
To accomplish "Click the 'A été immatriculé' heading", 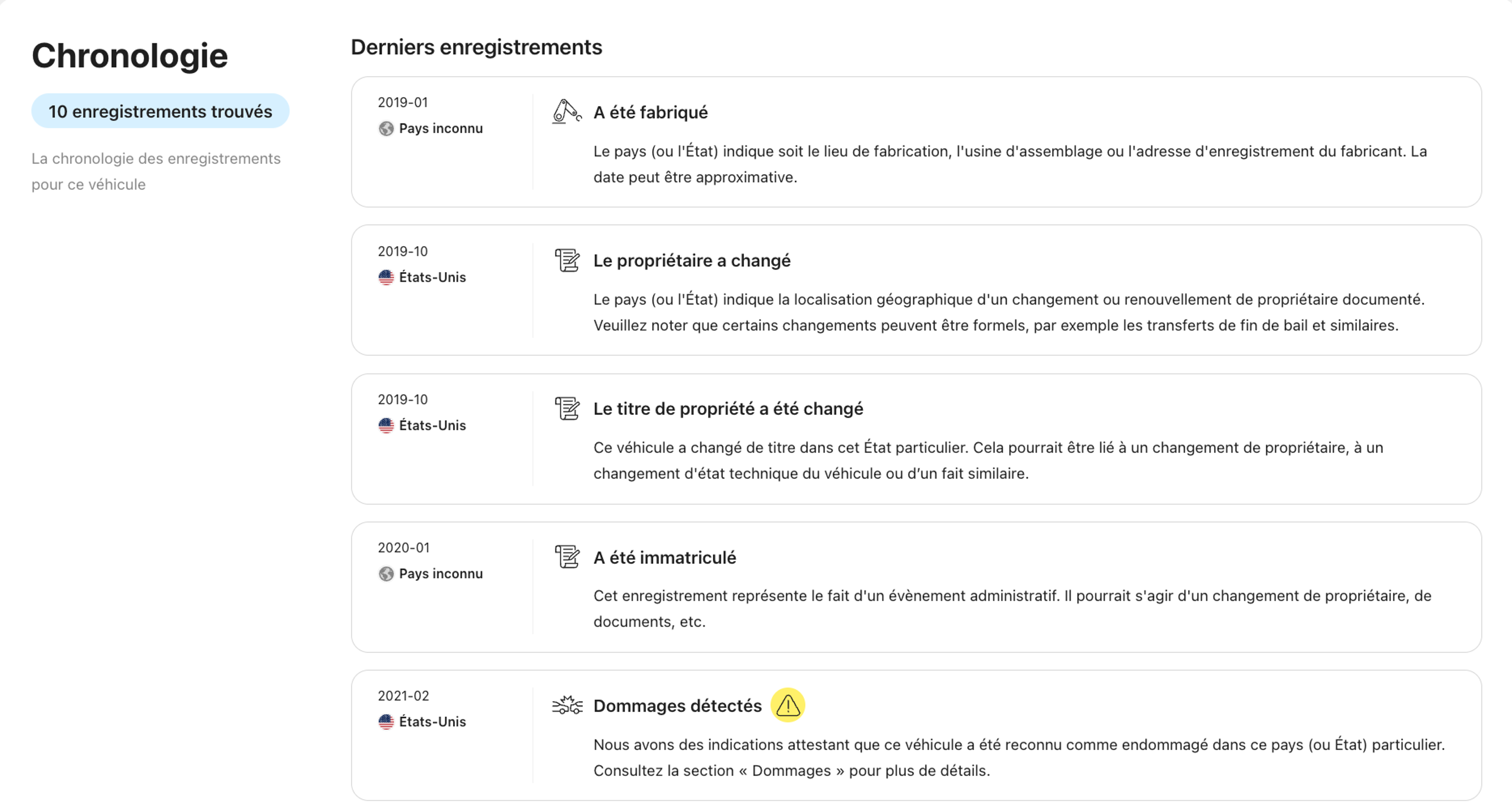I will [664, 557].
